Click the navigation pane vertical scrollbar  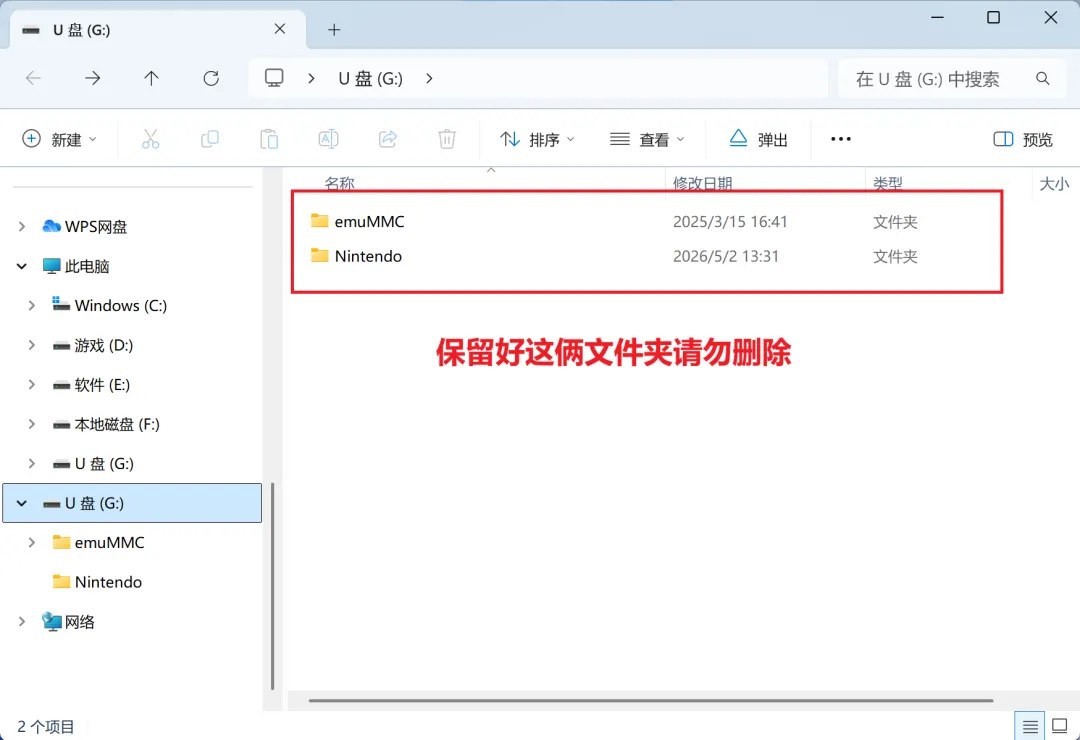(273, 586)
